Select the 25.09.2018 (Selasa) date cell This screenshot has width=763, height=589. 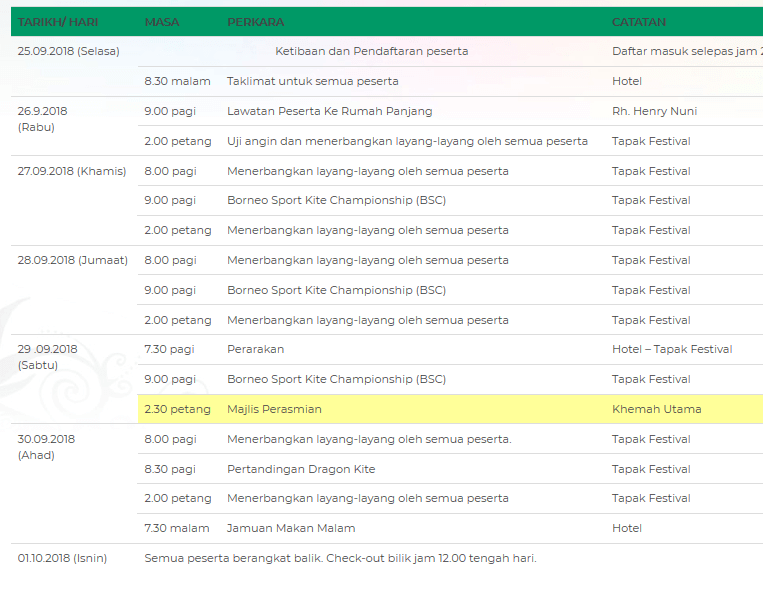tap(69, 51)
